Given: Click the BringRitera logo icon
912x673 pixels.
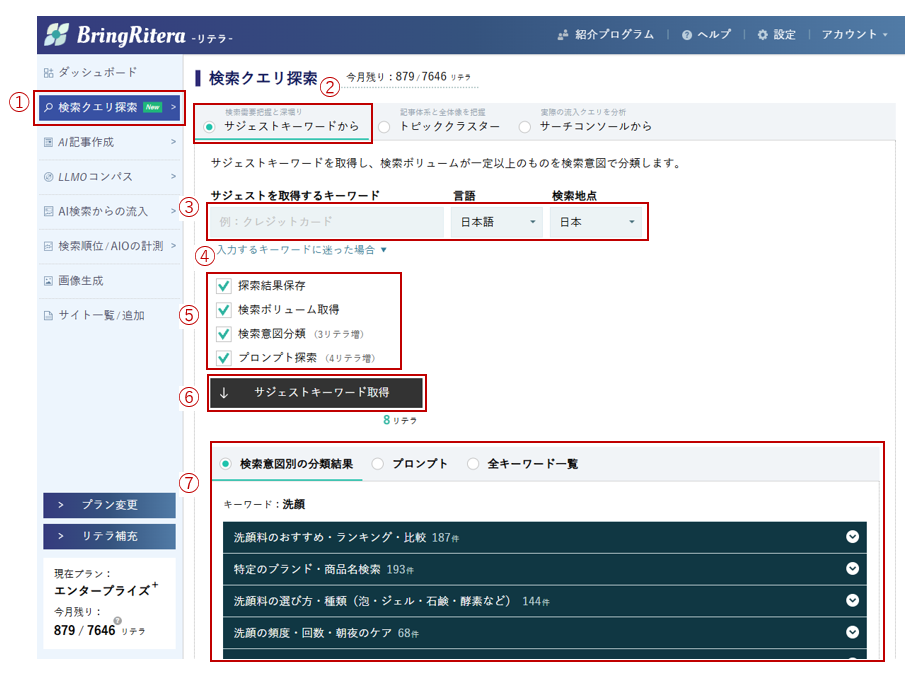Looking at the screenshot, I should click(x=57, y=35).
